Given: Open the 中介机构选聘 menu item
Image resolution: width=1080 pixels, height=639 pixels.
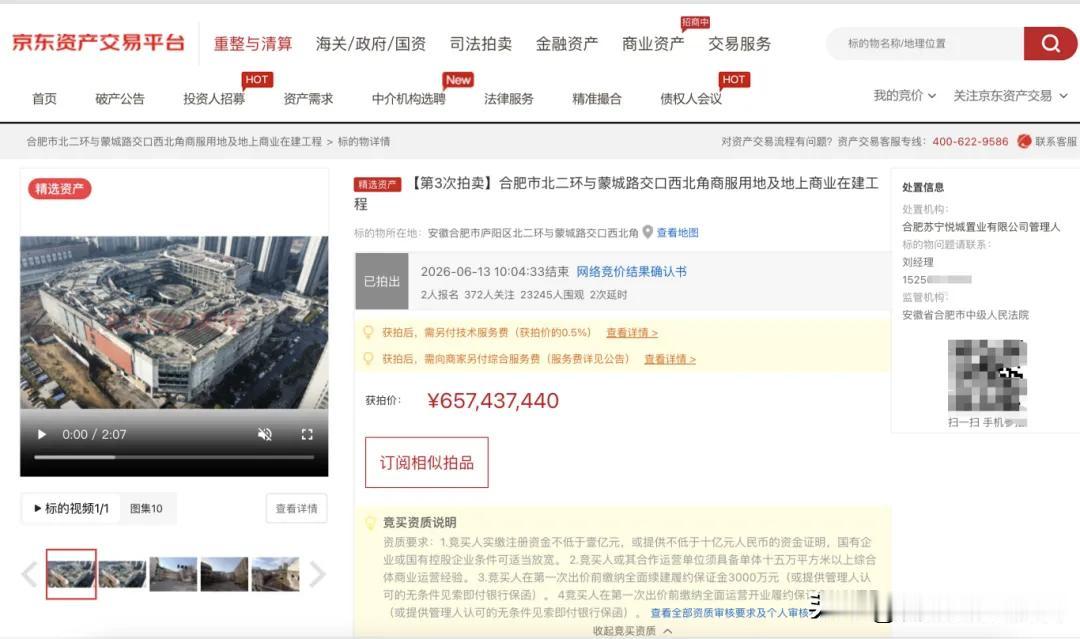Looking at the screenshot, I should pos(408,99).
